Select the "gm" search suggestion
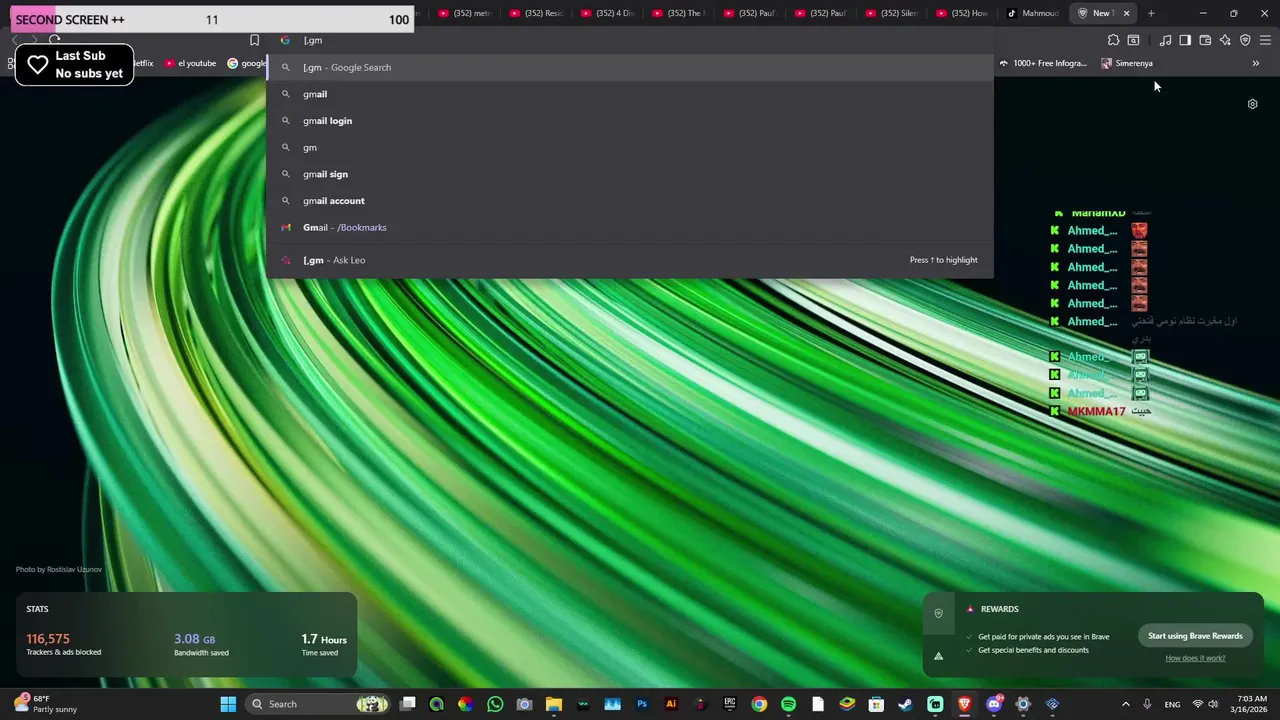1280x720 pixels. 630,147
